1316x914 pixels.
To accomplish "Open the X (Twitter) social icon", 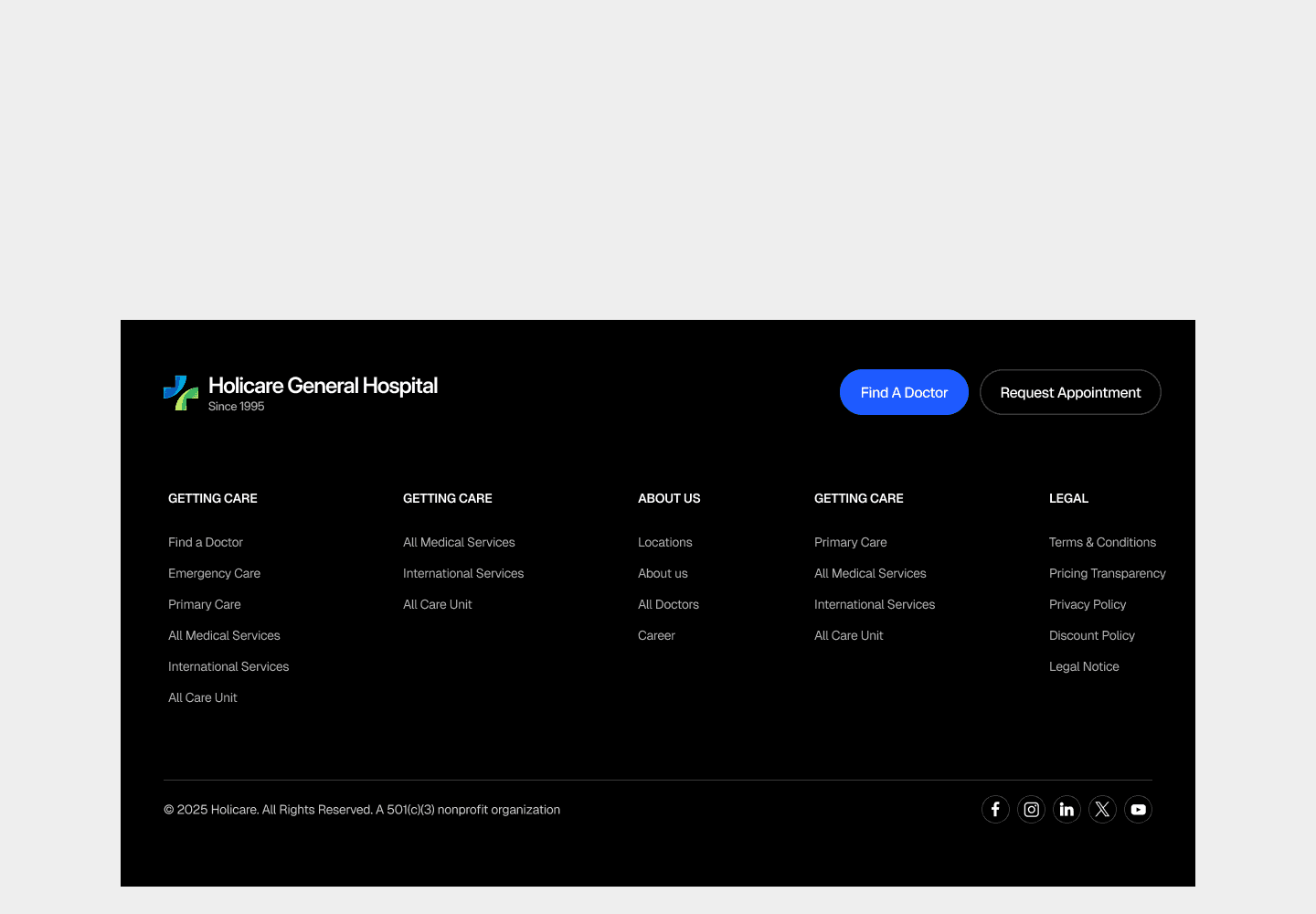I will point(1102,809).
